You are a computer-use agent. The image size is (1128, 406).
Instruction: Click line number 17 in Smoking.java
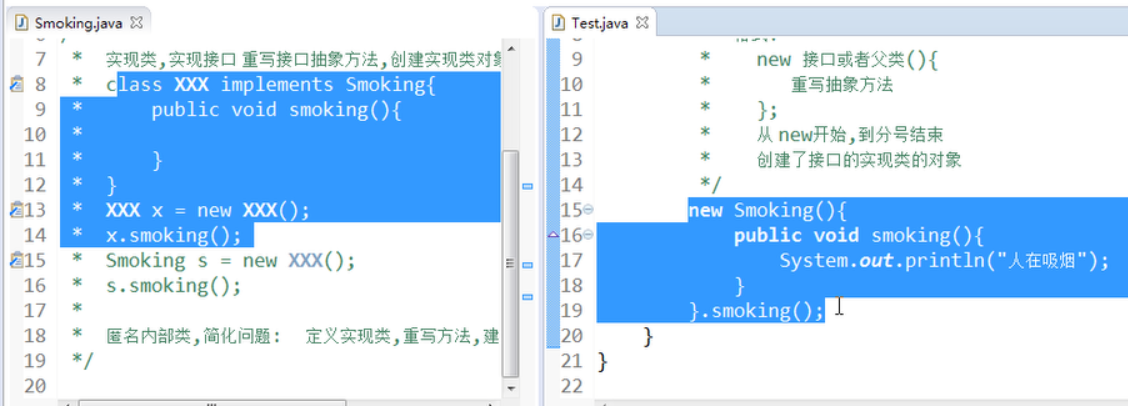pos(35,310)
